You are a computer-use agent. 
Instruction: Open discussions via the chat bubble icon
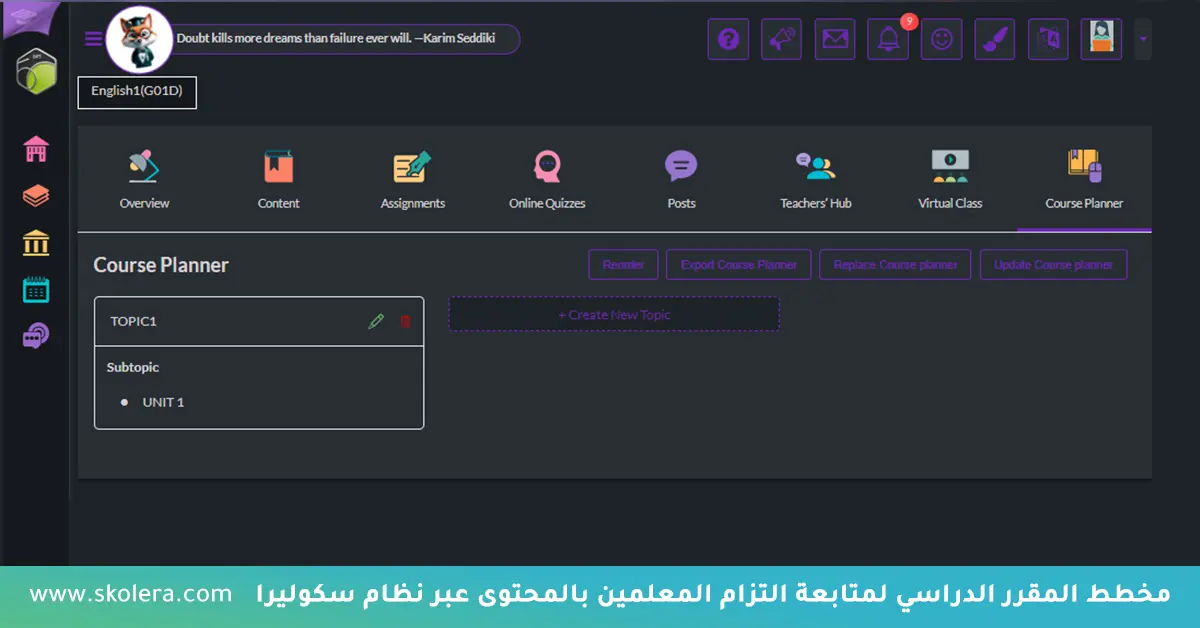coord(36,335)
